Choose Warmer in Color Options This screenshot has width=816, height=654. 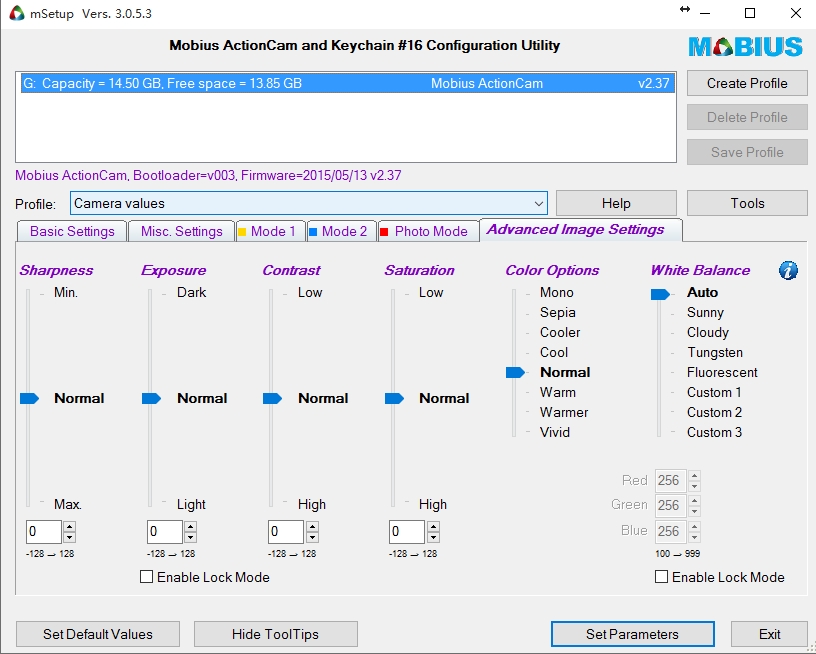pos(564,412)
